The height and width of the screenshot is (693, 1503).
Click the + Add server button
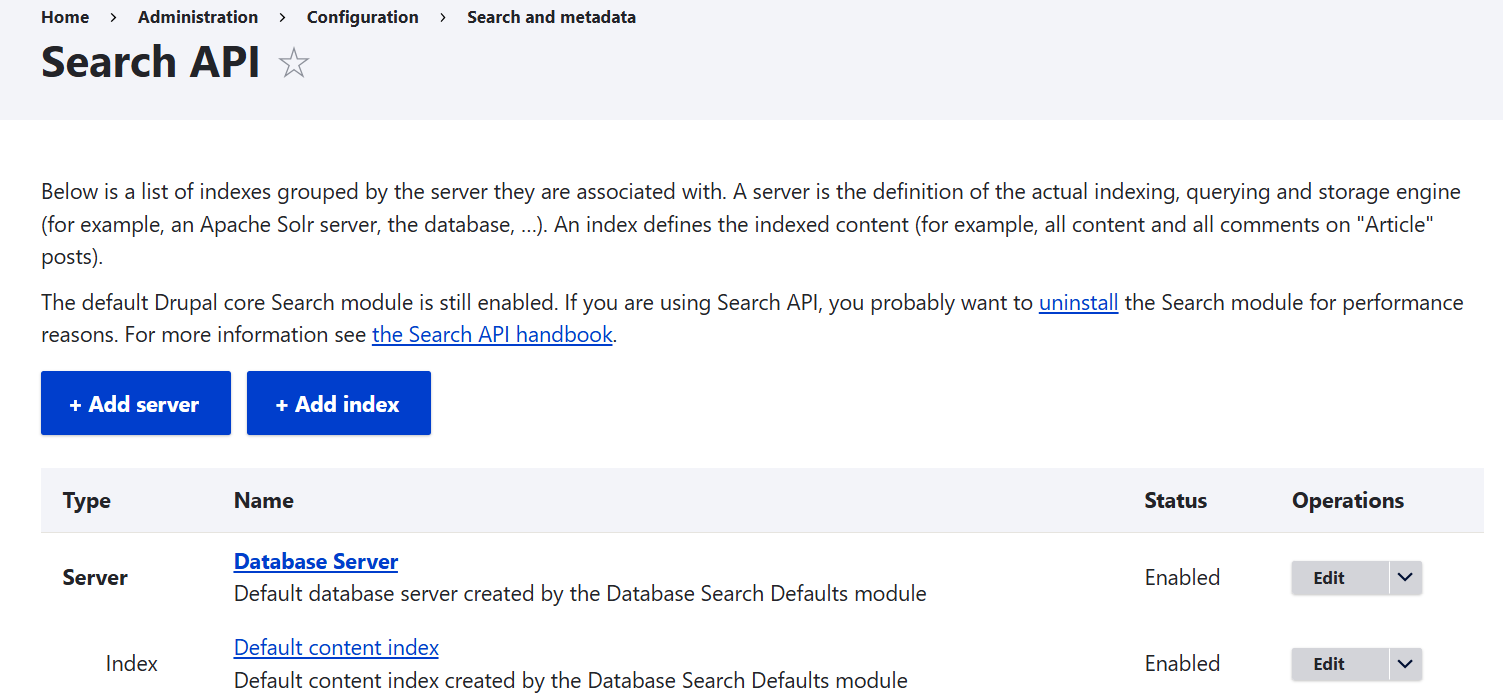135,402
